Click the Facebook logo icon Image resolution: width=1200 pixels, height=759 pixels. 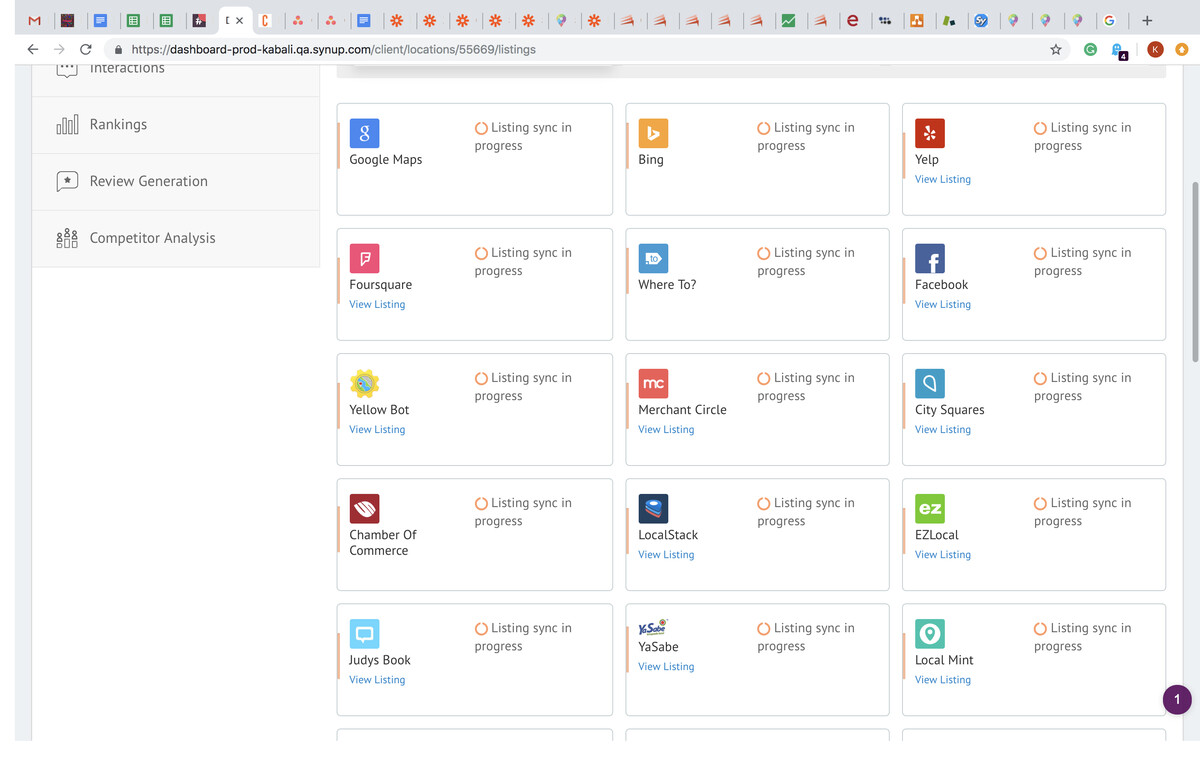[x=929, y=258]
